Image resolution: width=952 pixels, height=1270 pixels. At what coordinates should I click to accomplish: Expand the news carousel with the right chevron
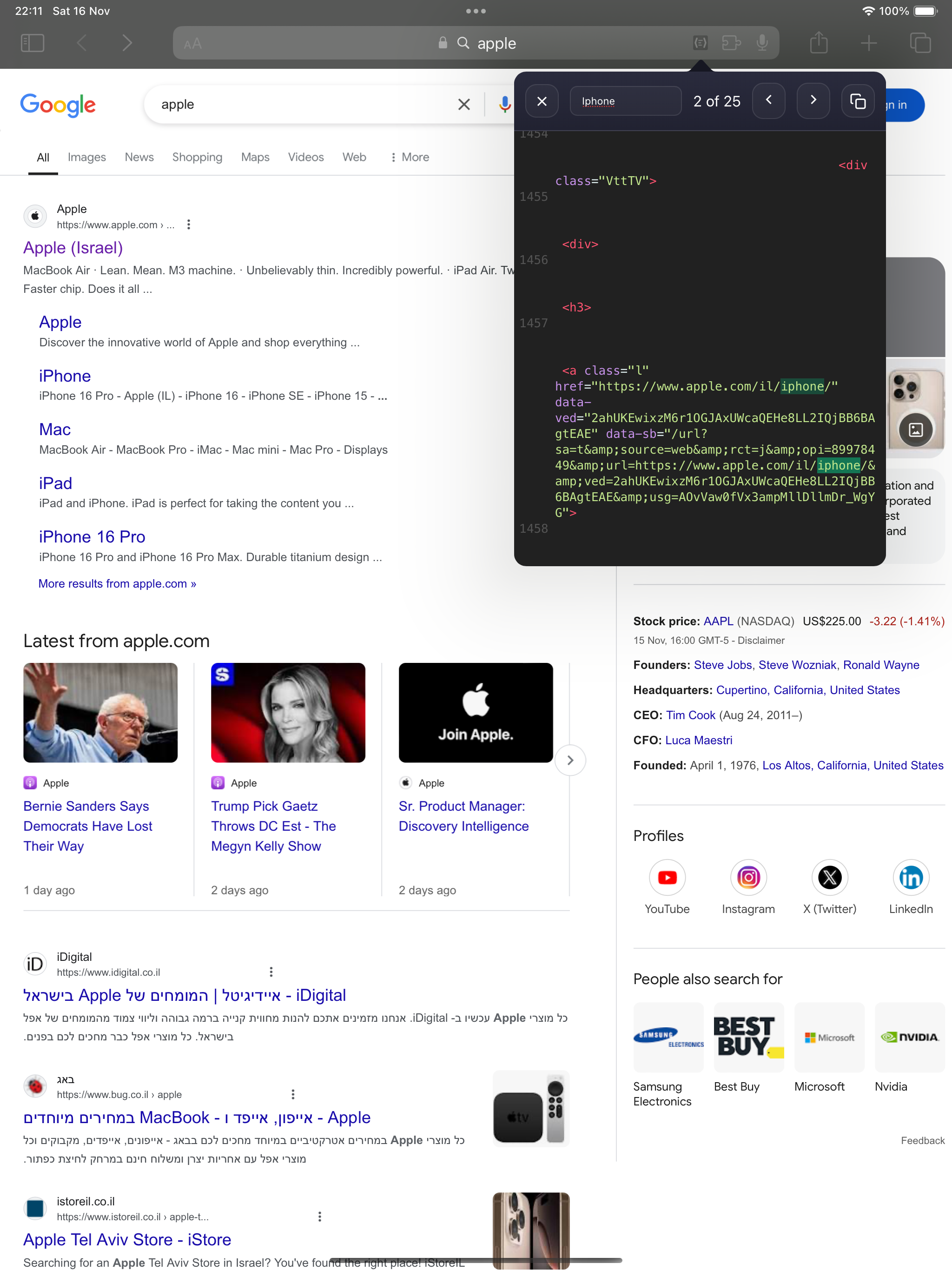569,760
